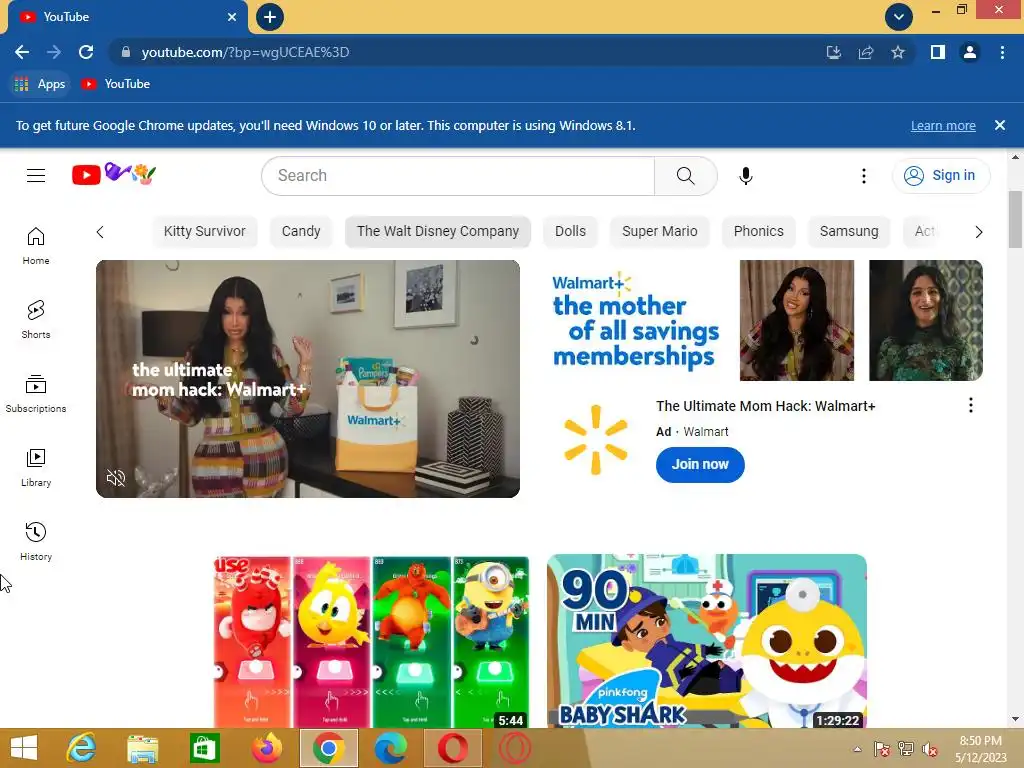Open Windows Store from taskbar

[204, 748]
